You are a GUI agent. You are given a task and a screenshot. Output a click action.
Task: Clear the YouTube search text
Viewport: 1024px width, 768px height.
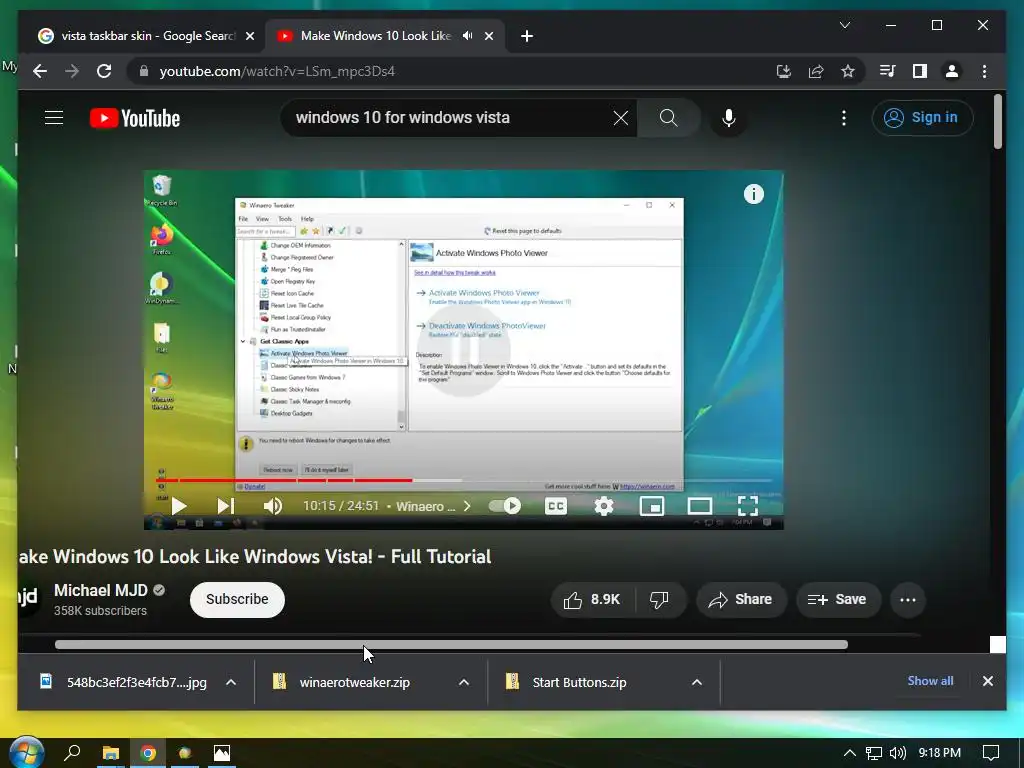pyautogui.click(x=620, y=118)
